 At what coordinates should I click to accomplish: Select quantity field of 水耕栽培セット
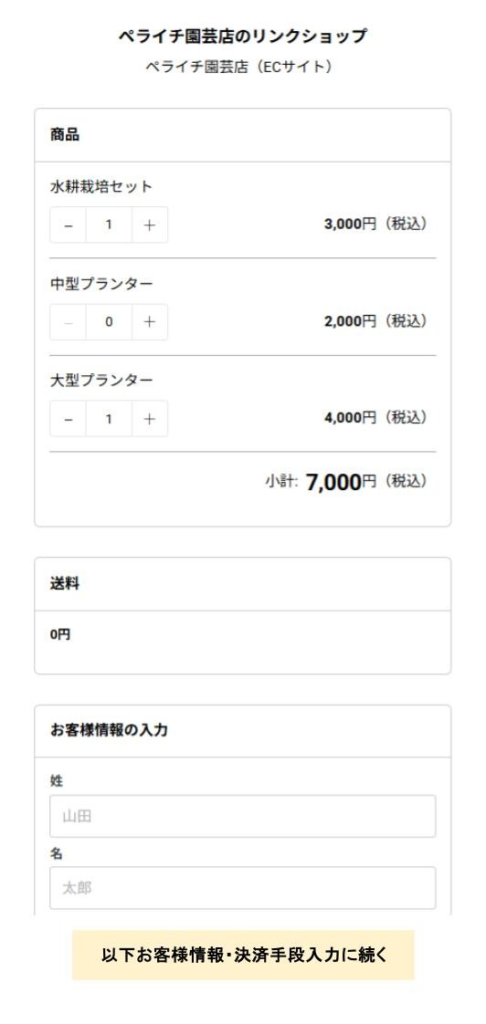[109, 225]
